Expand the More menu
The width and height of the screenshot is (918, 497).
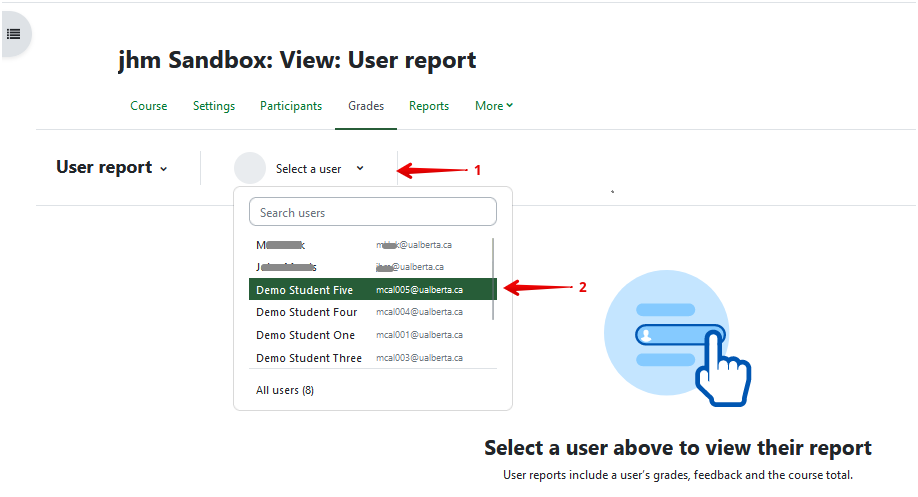coord(494,106)
